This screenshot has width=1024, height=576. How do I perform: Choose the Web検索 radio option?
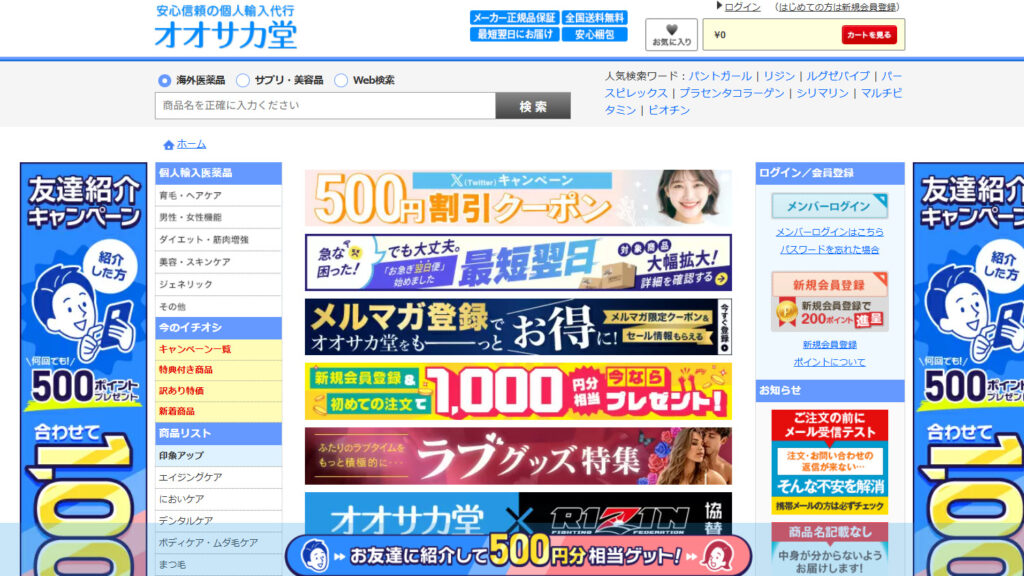pyautogui.click(x=341, y=80)
